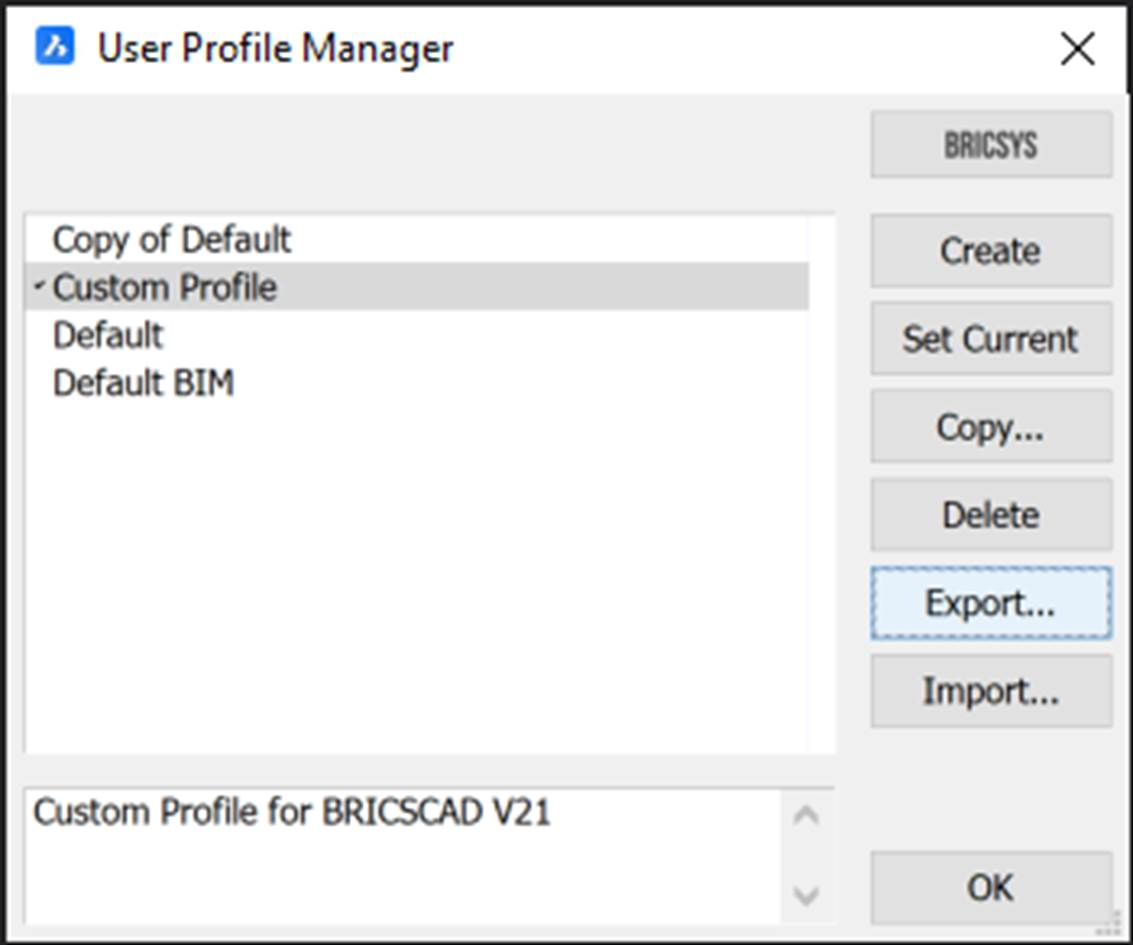Click Export... to save the profile
The image size is (1133, 945).
(x=990, y=603)
